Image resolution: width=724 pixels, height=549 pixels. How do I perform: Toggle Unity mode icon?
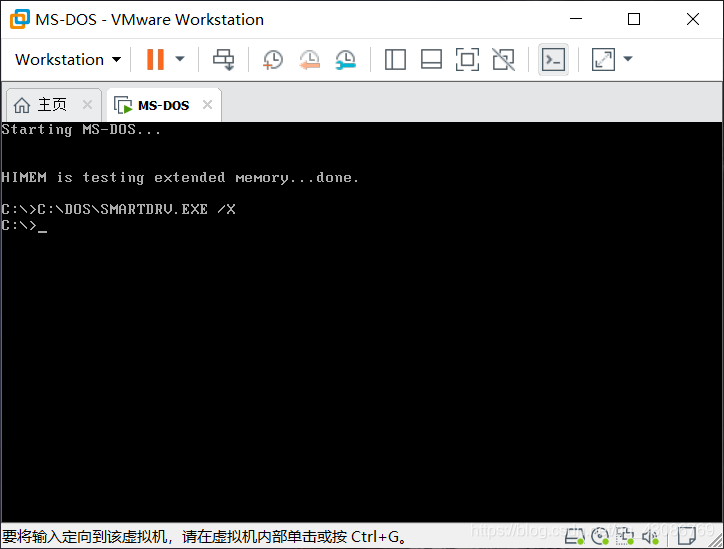click(x=503, y=60)
